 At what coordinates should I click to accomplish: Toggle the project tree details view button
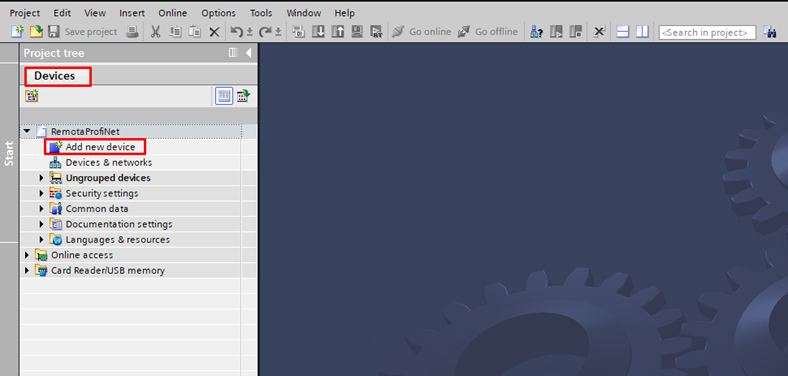(224, 96)
